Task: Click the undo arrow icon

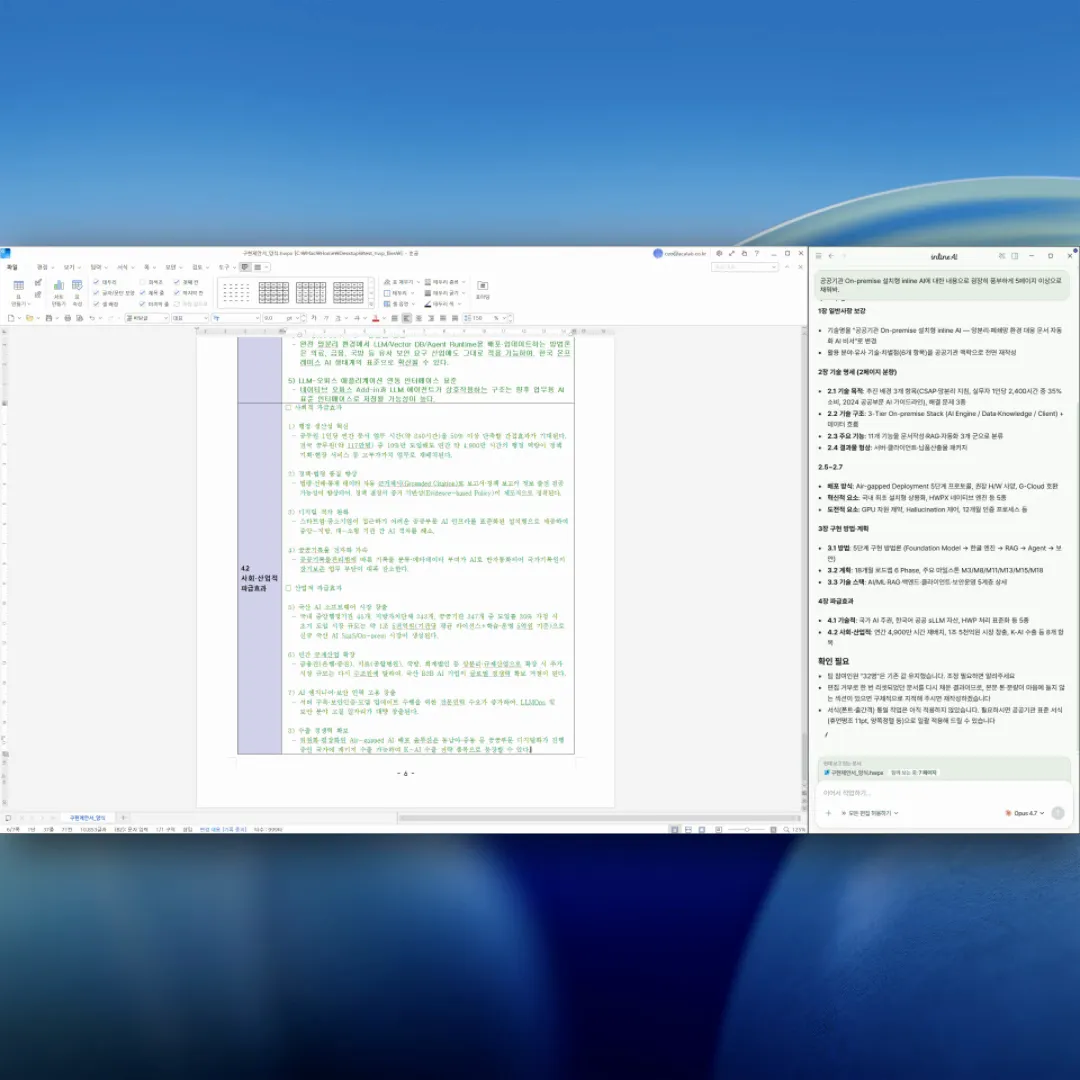Action: click(x=92, y=318)
